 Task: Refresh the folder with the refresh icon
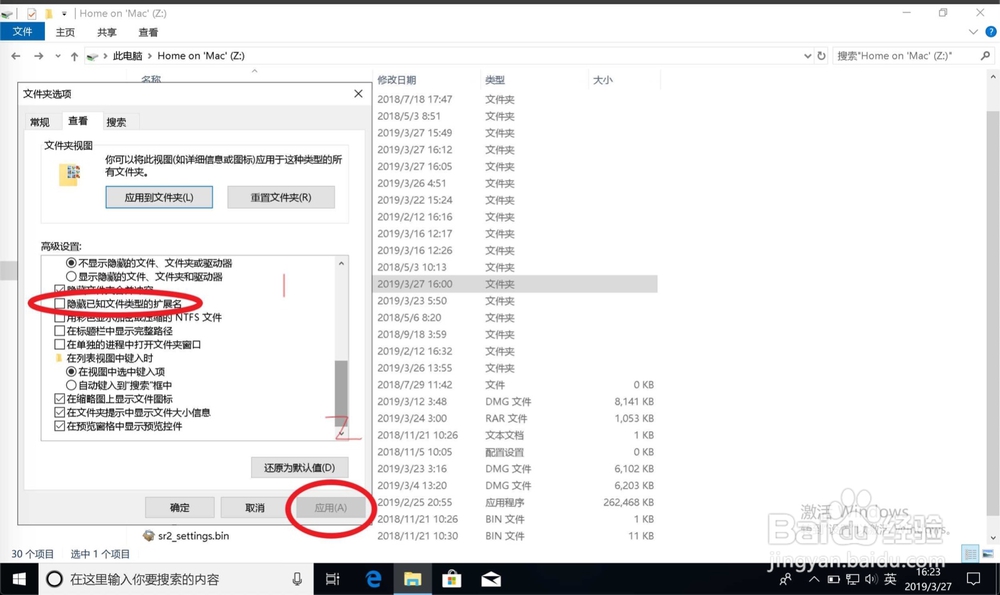822,56
